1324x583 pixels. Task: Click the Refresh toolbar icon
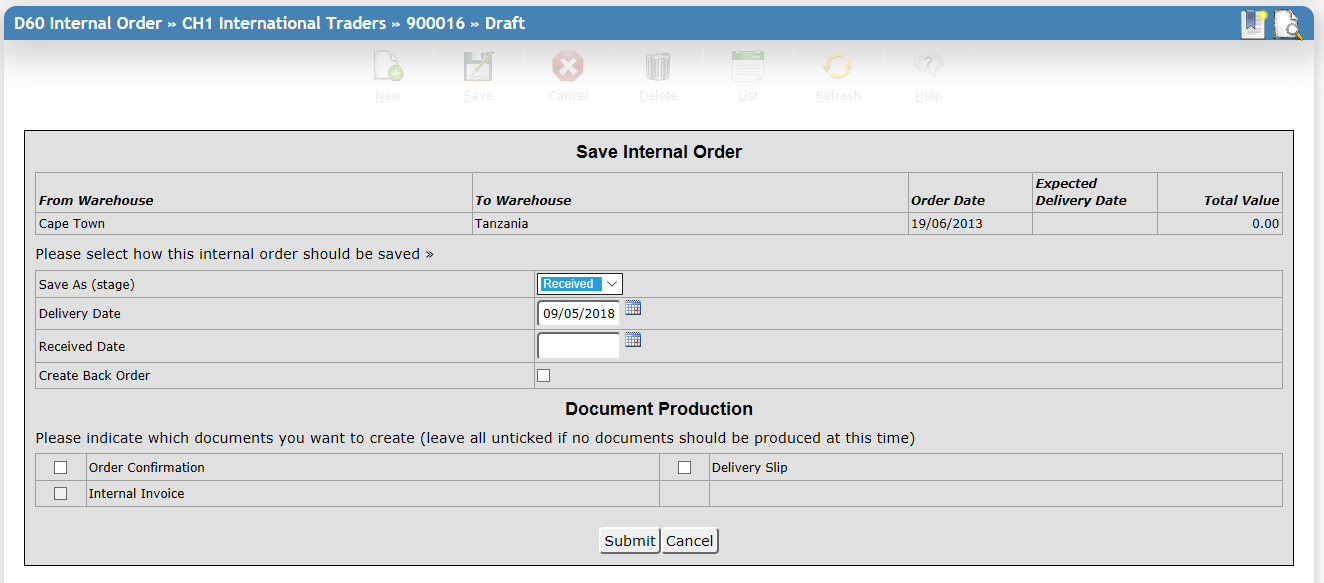838,67
